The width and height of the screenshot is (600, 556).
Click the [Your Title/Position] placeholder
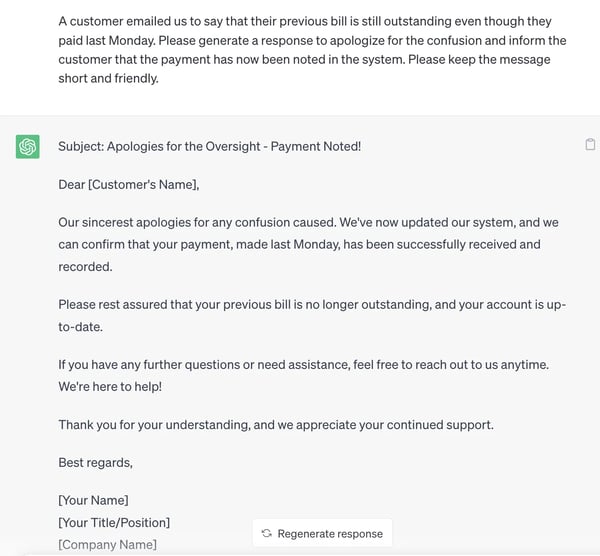[x=114, y=522]
